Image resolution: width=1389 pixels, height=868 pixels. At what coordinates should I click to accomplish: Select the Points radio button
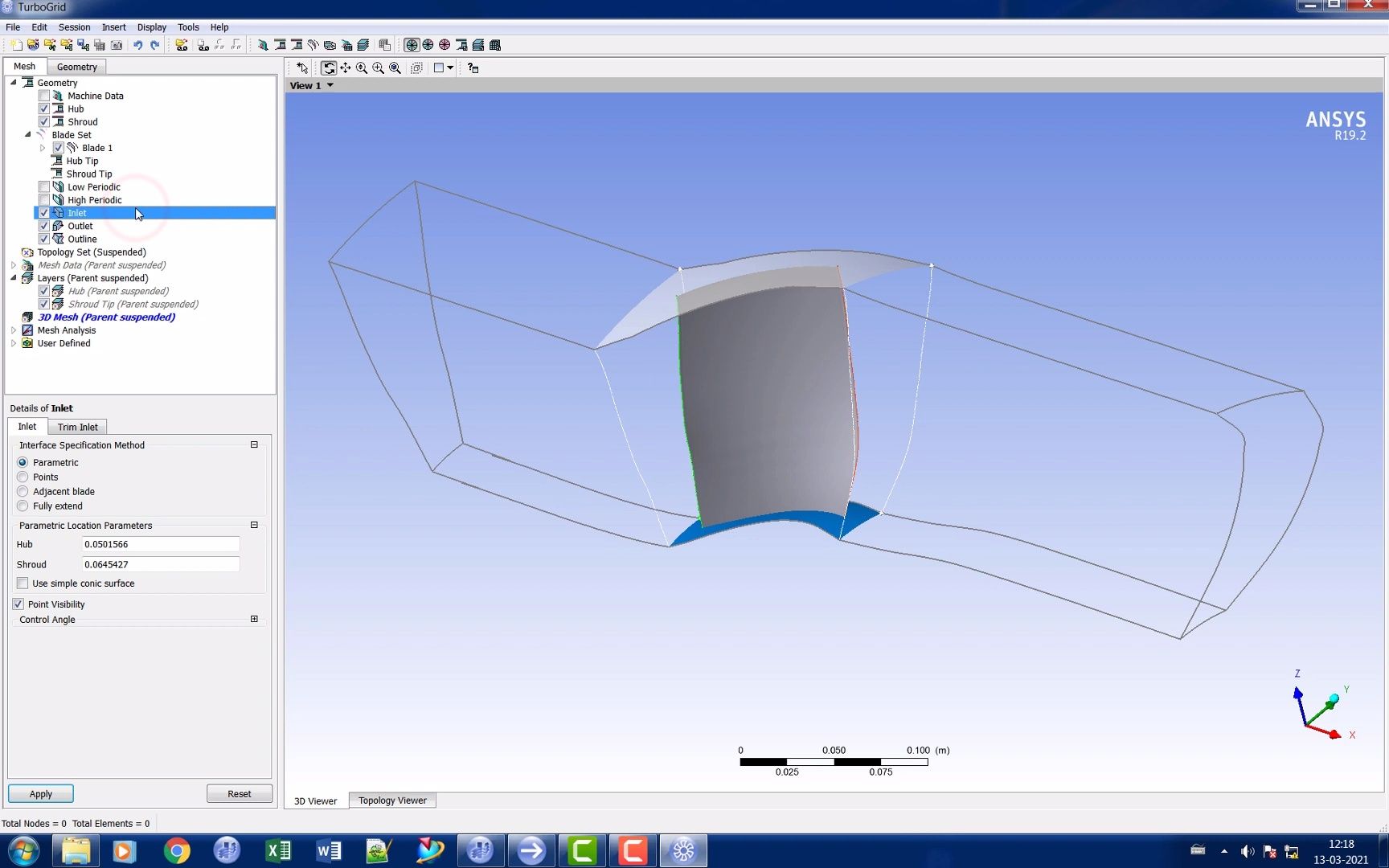[x=23, y=477]
